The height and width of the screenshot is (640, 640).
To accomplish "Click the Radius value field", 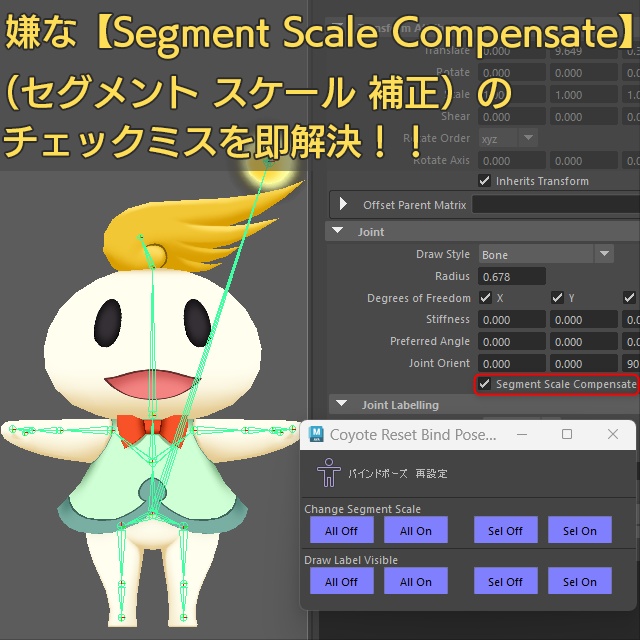I will click(512, 276).
